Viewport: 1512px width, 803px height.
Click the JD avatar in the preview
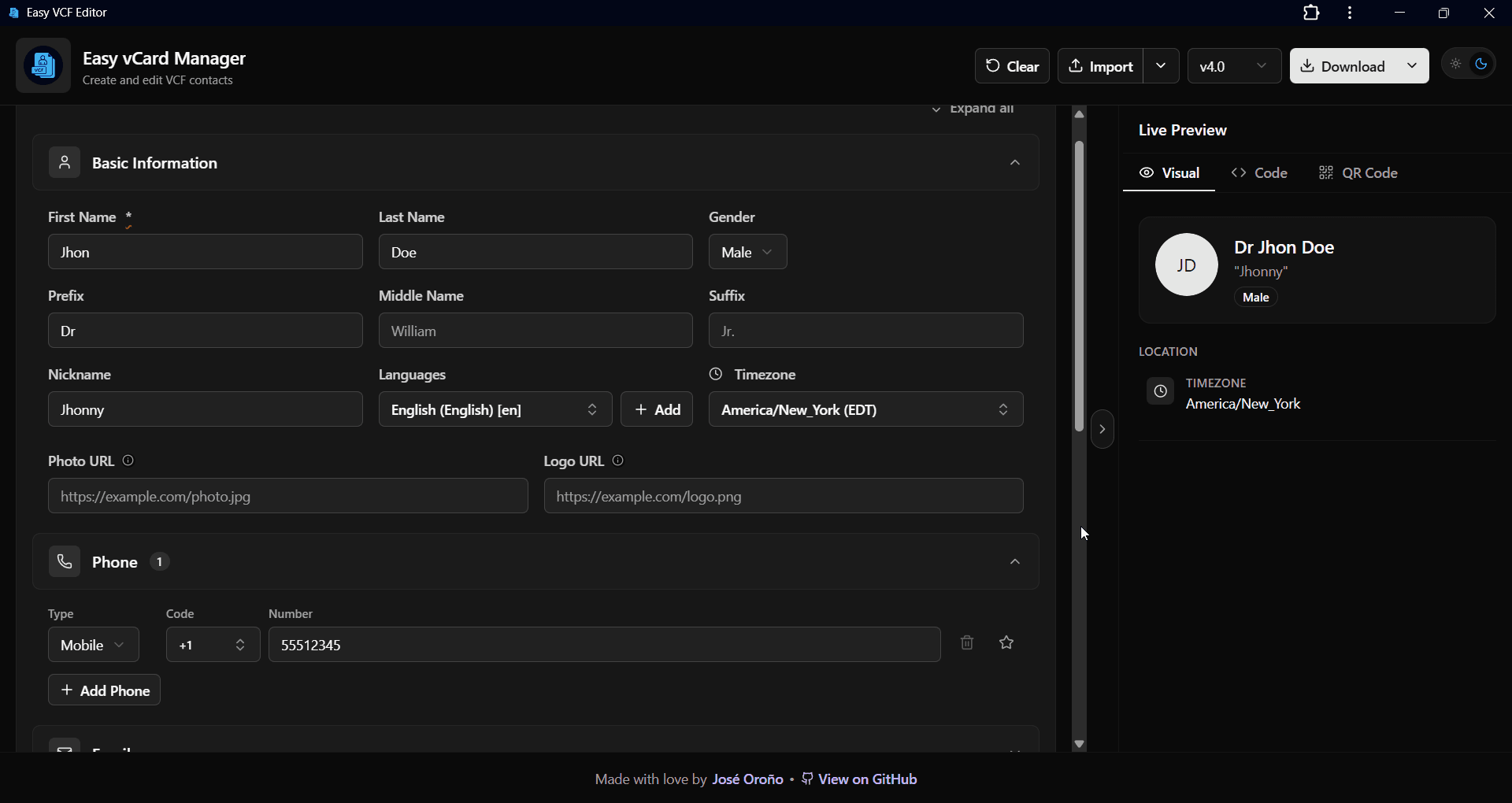pos(1187,265)
